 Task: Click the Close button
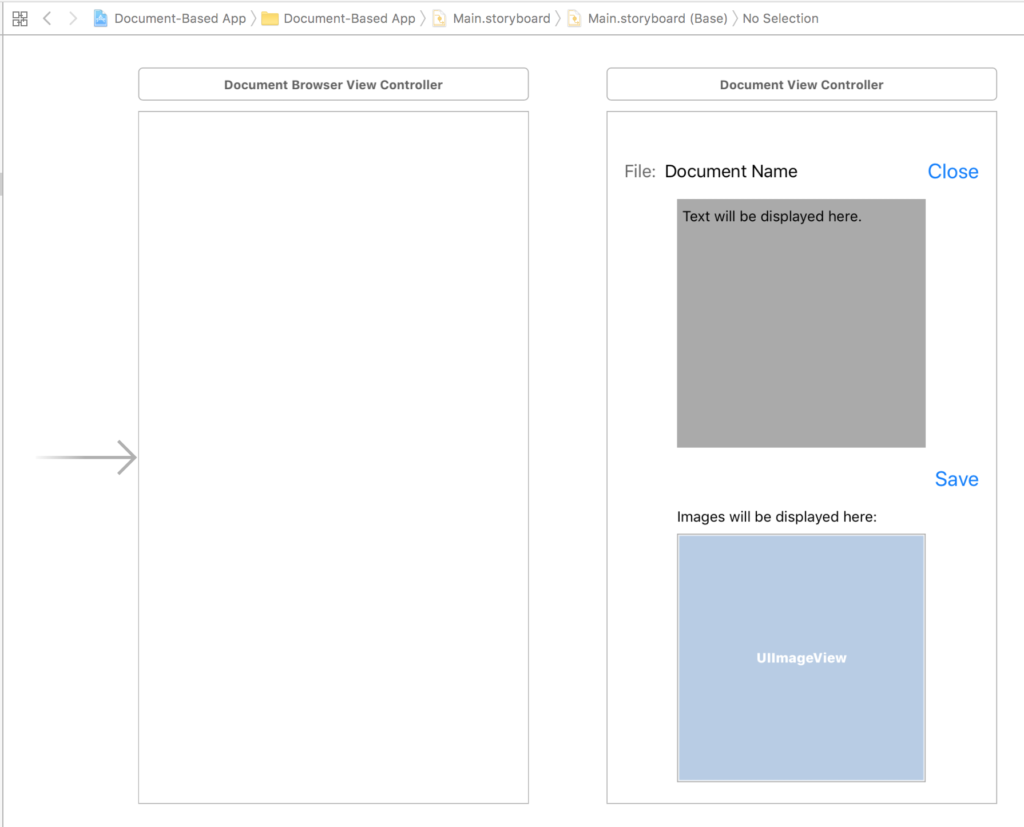pyautogui.click(x=952, y=171)
